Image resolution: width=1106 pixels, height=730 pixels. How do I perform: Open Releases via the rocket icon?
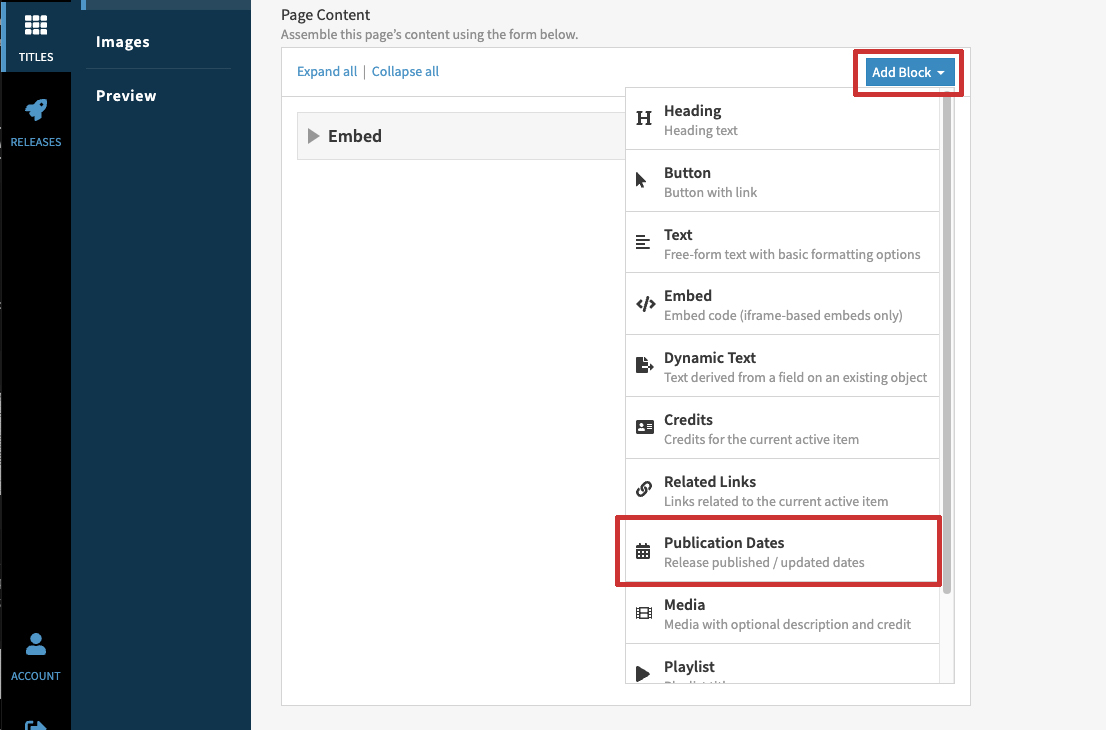click(x=36, y=110)
